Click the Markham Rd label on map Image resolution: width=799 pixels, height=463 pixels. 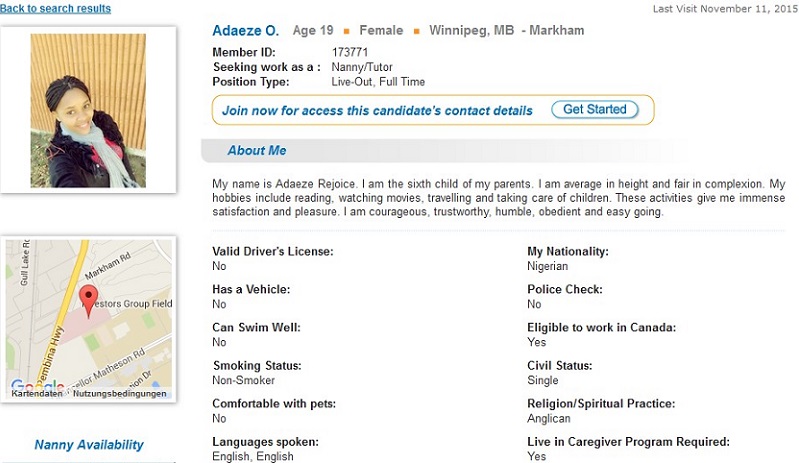tap(108, 265)
